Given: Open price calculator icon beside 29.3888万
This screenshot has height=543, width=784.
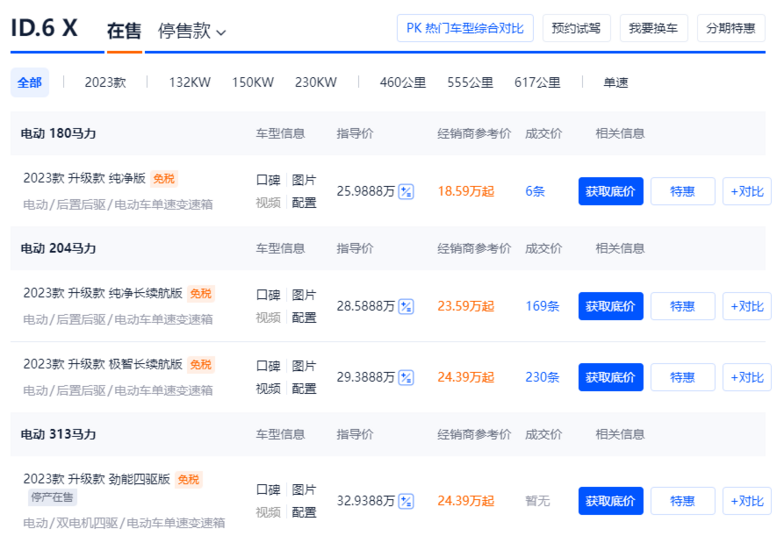Looking at the screenshot, I should tap(406, 378).
